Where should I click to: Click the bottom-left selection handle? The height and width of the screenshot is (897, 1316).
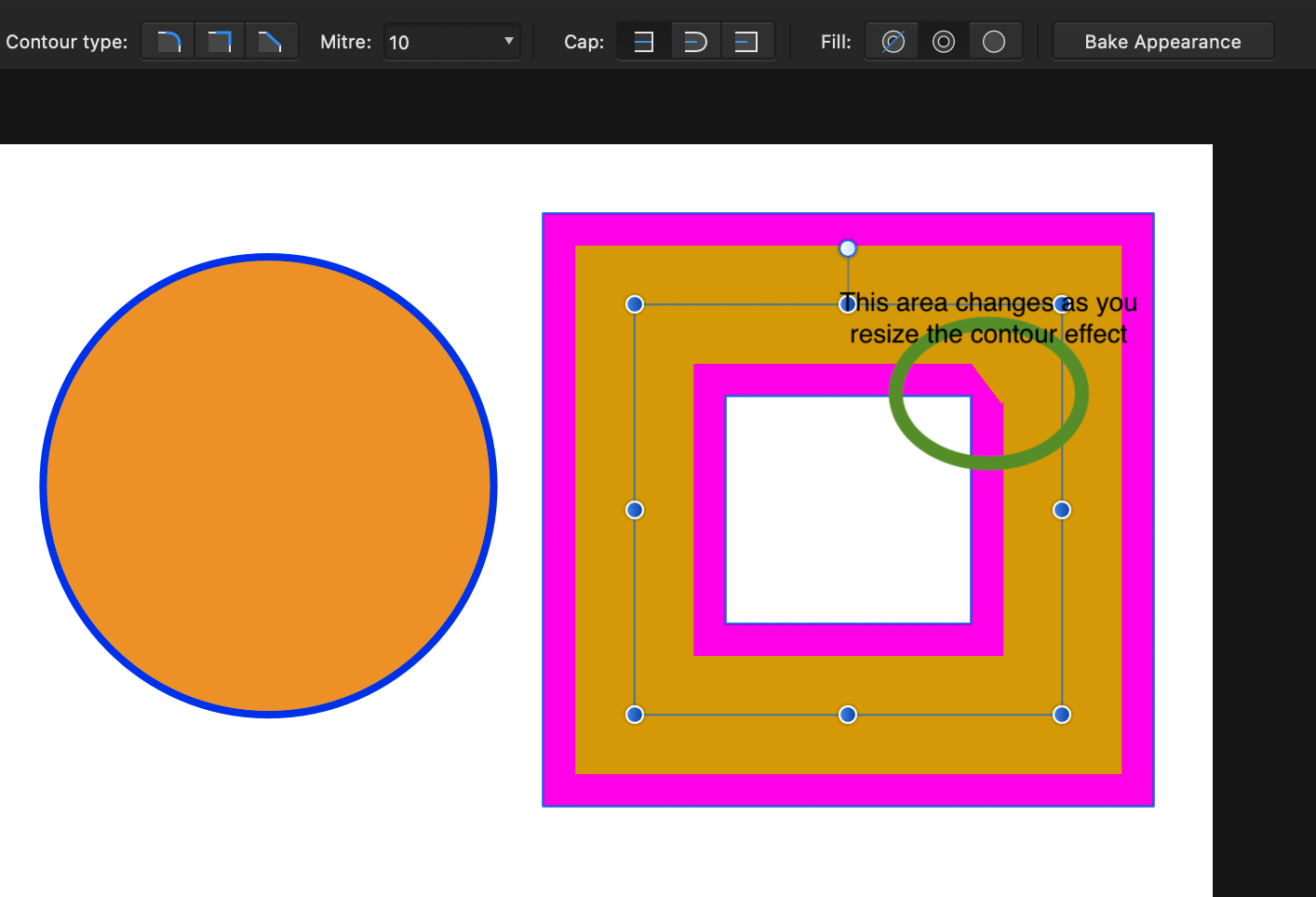(x=635, y=715)
